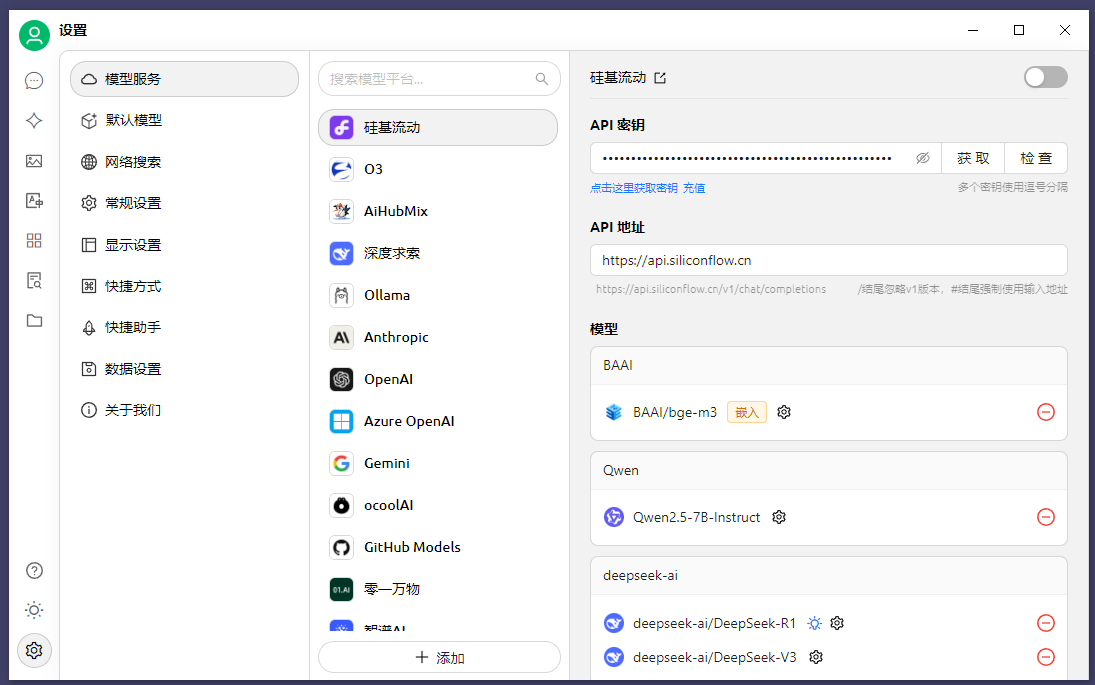The width and height of the screenshot is (1095, 685).
Task: Select the Agents sparkle icon in sidebar
Action: 33,120
